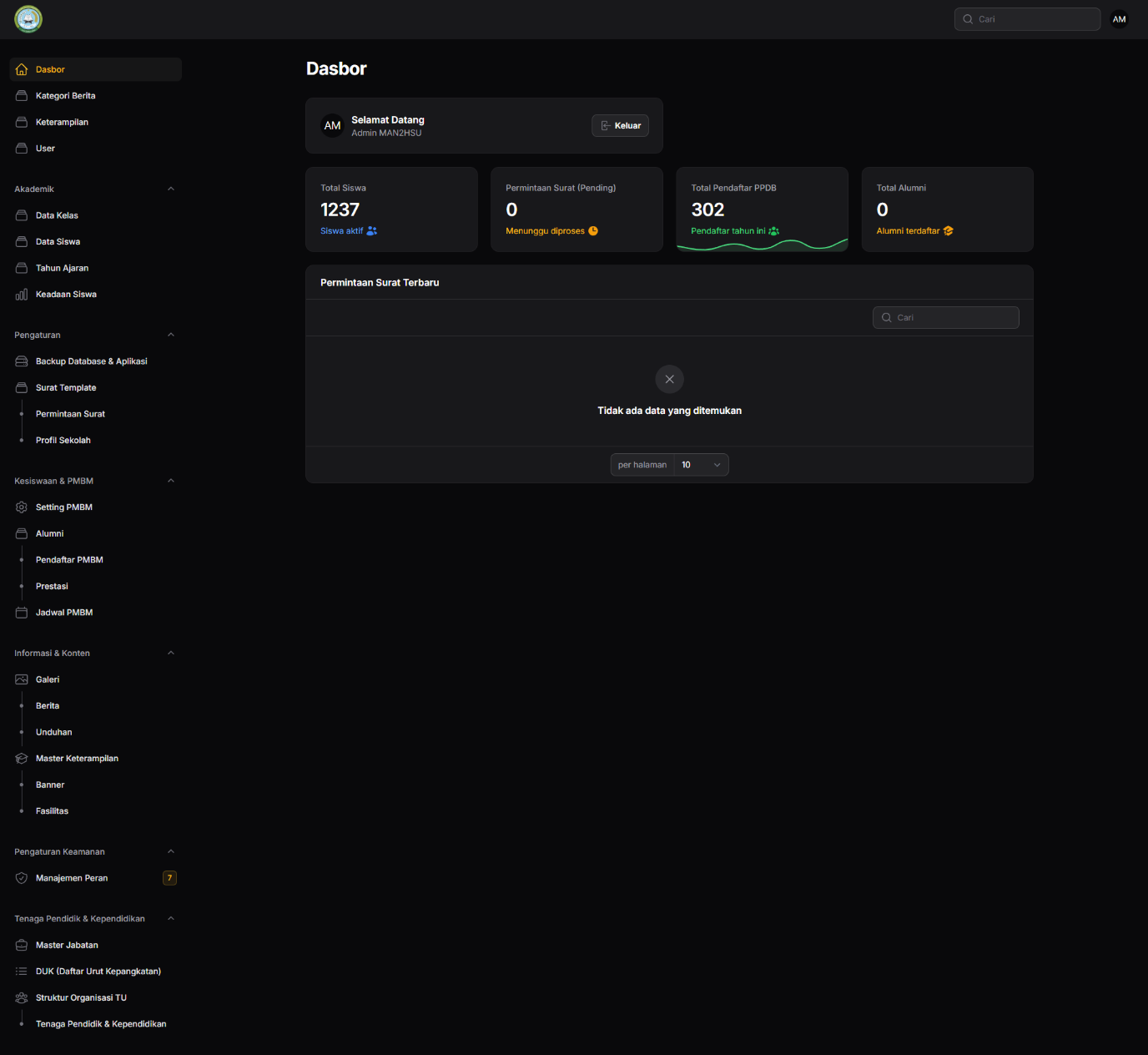Open Berita under Informasi & Konten
The image size is (1148, 1055).
point(95,706)
